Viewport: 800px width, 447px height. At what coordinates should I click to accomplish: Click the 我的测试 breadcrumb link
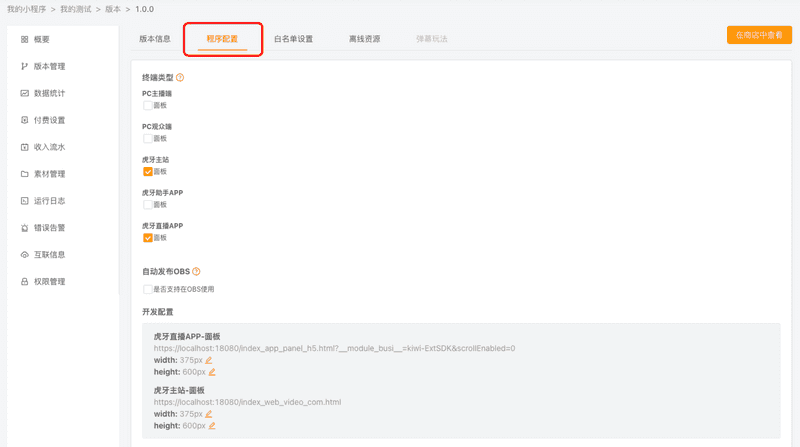pos(76,9)
